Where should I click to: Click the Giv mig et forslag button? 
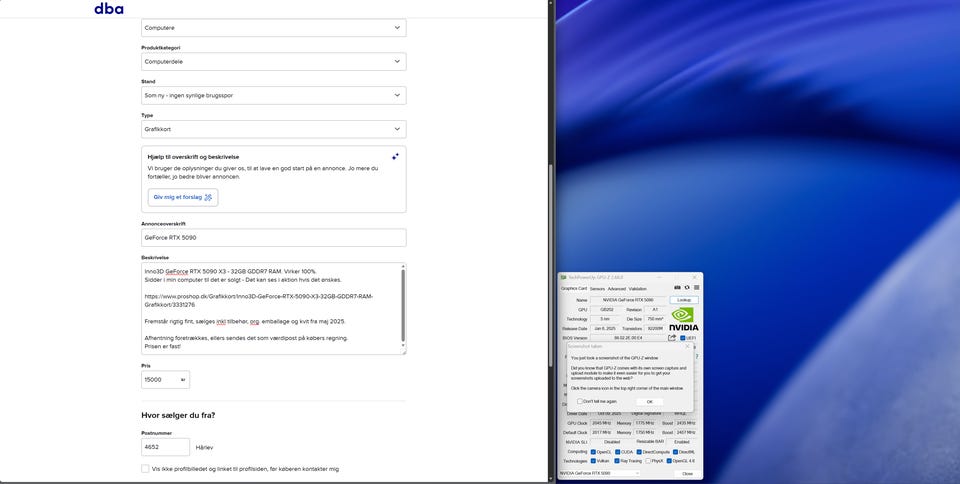point(182,197)
